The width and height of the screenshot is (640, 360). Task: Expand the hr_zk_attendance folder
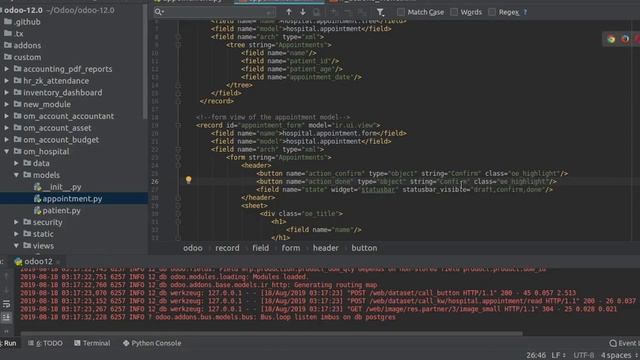pyautogui.click(x=7, y=81)
